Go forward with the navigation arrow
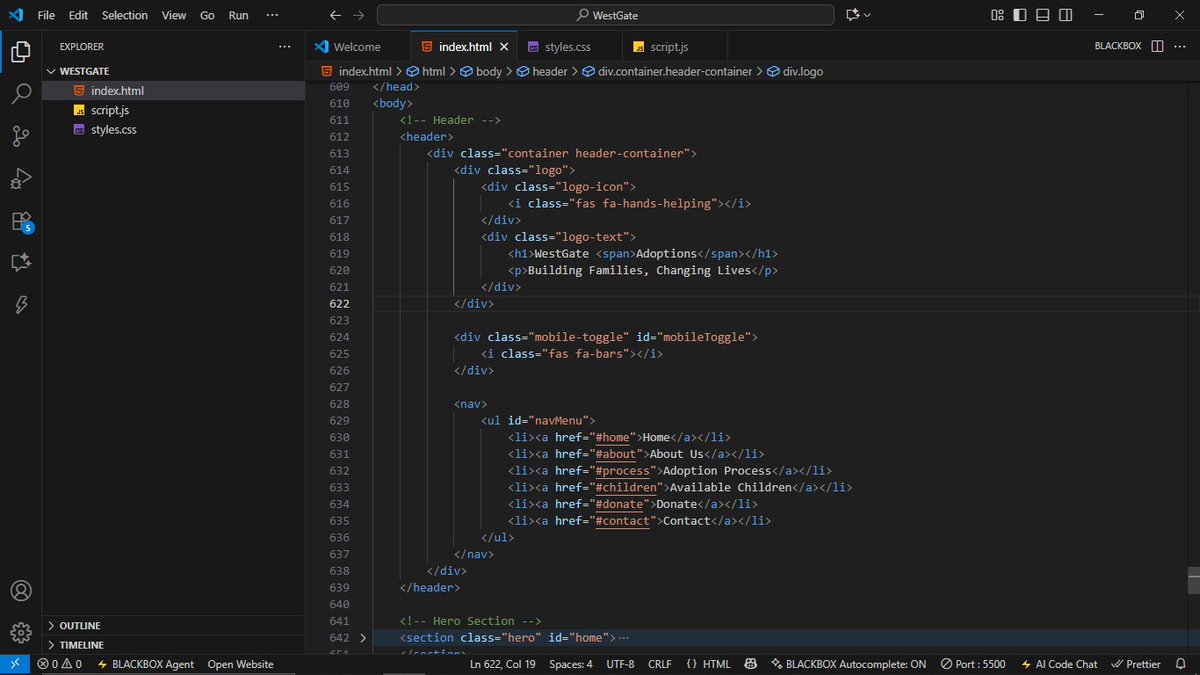1200x675 pixels. (x=359, y=15)
